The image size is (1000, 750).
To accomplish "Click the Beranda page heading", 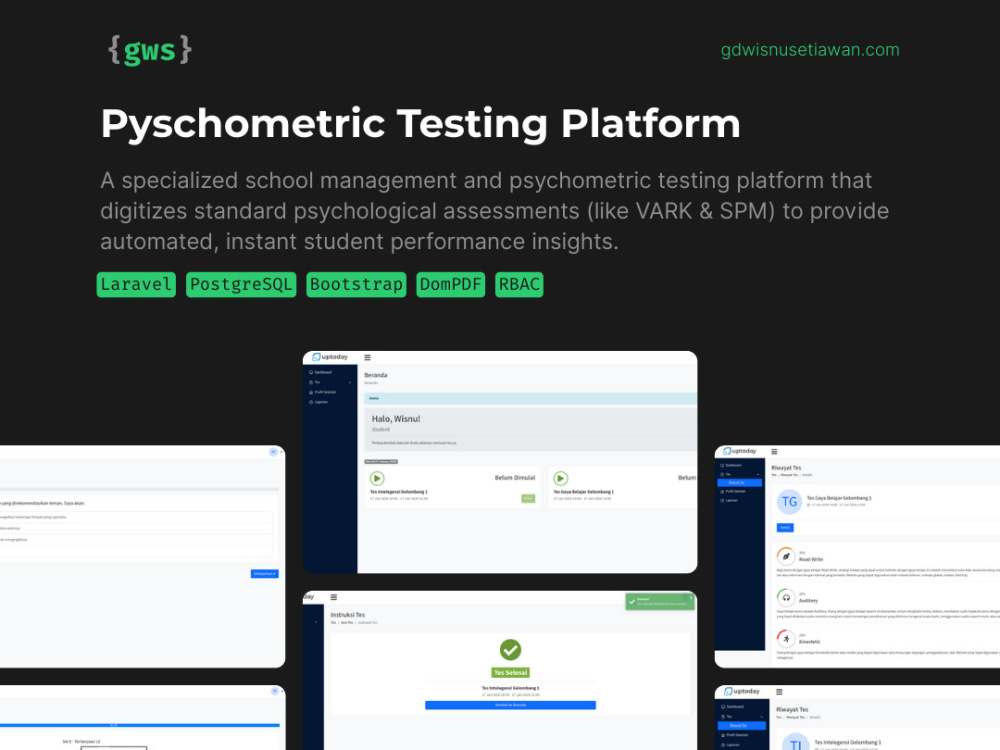I will tap(376, 375).
